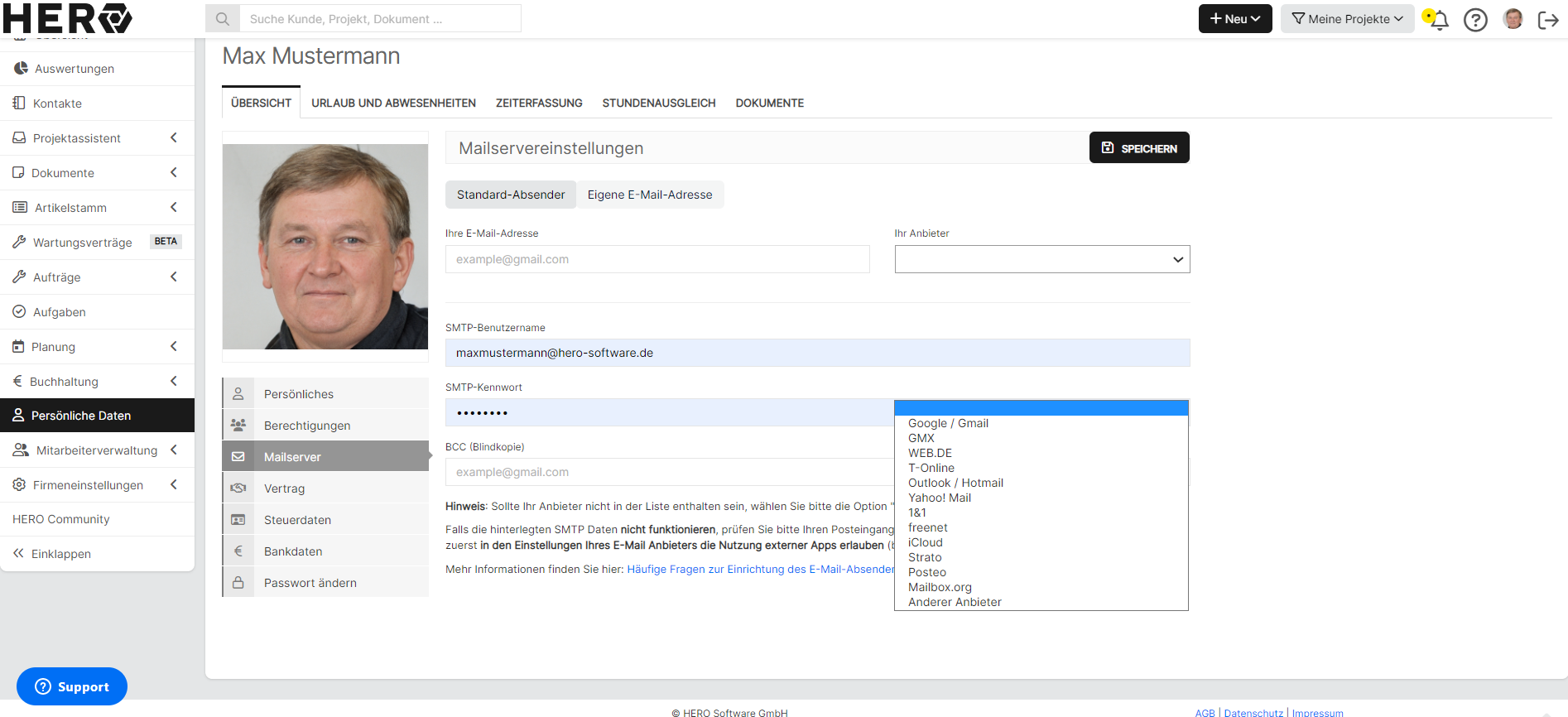
Task: Click the Mailserver envelope icon
Action: point(238,456)
